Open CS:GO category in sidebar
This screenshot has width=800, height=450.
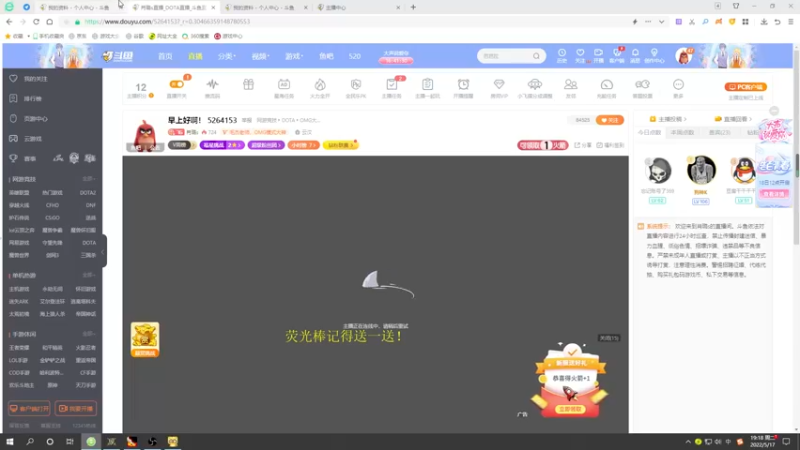[53, 218]
